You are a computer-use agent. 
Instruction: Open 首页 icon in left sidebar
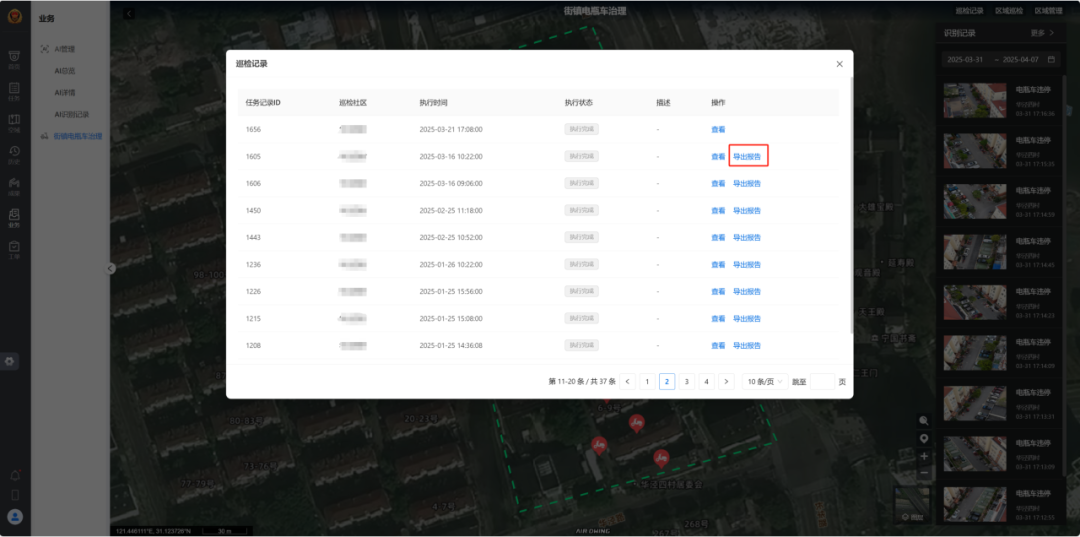click(x=14, y=58)
